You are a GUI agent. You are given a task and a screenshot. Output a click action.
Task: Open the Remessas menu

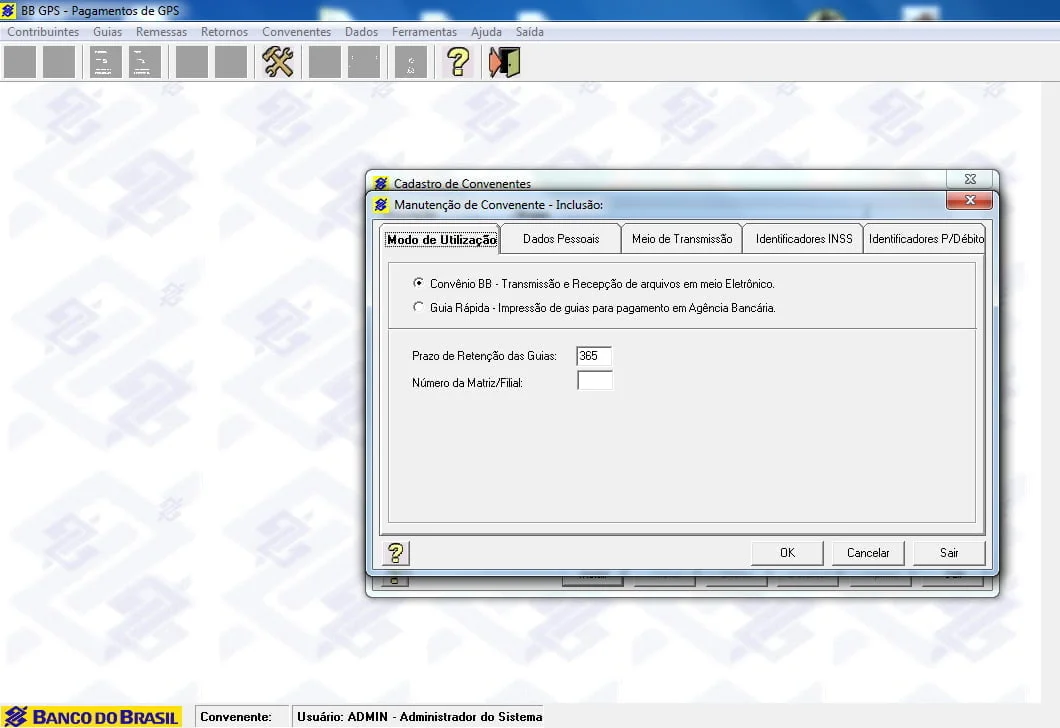(161, 32)
